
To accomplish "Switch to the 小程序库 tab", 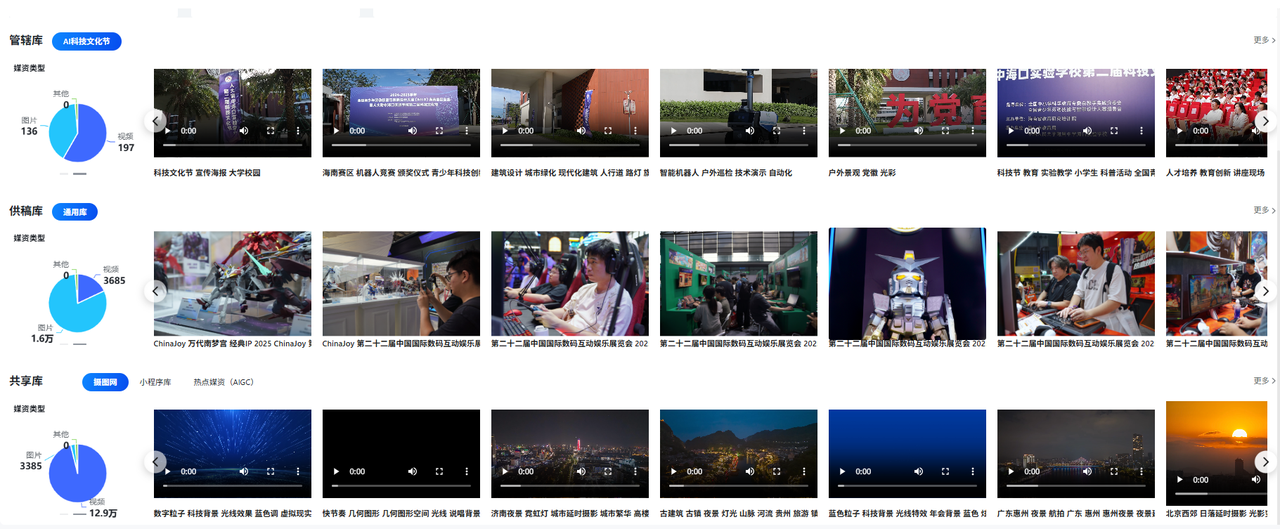I will [155, 382].
